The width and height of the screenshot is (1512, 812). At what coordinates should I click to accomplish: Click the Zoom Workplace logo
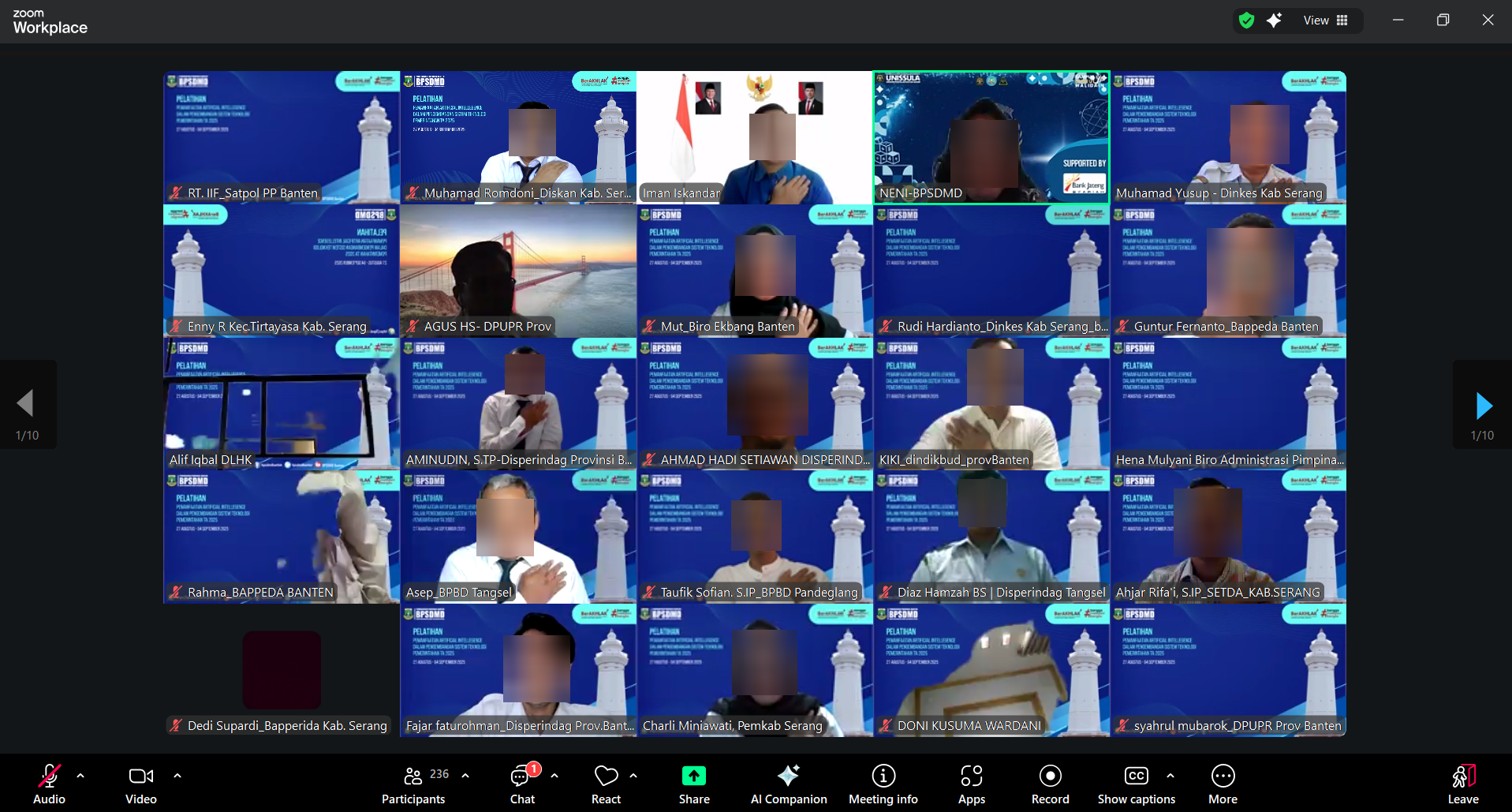point(50,22)
